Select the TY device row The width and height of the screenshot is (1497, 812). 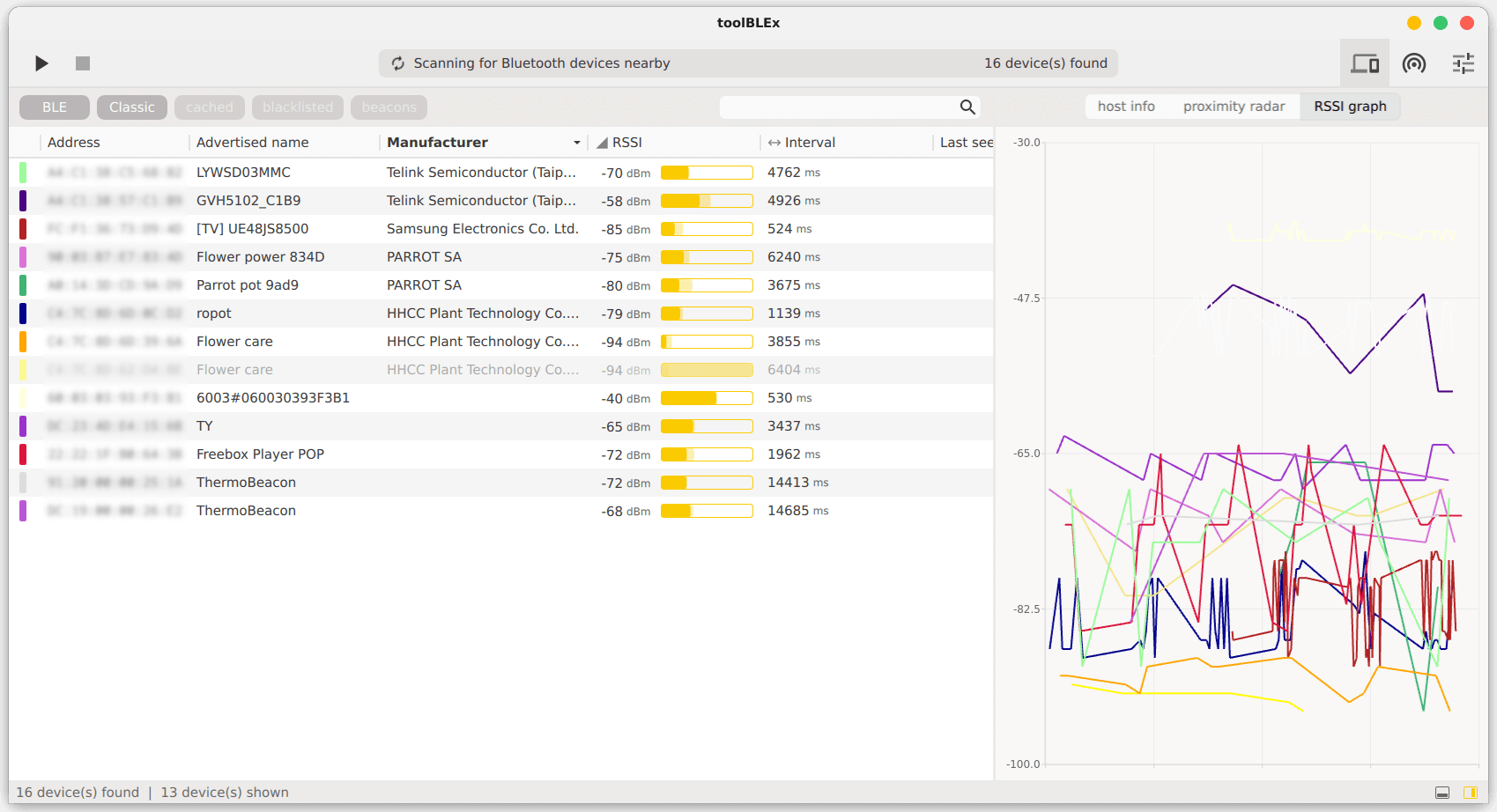tap(501, 426)
